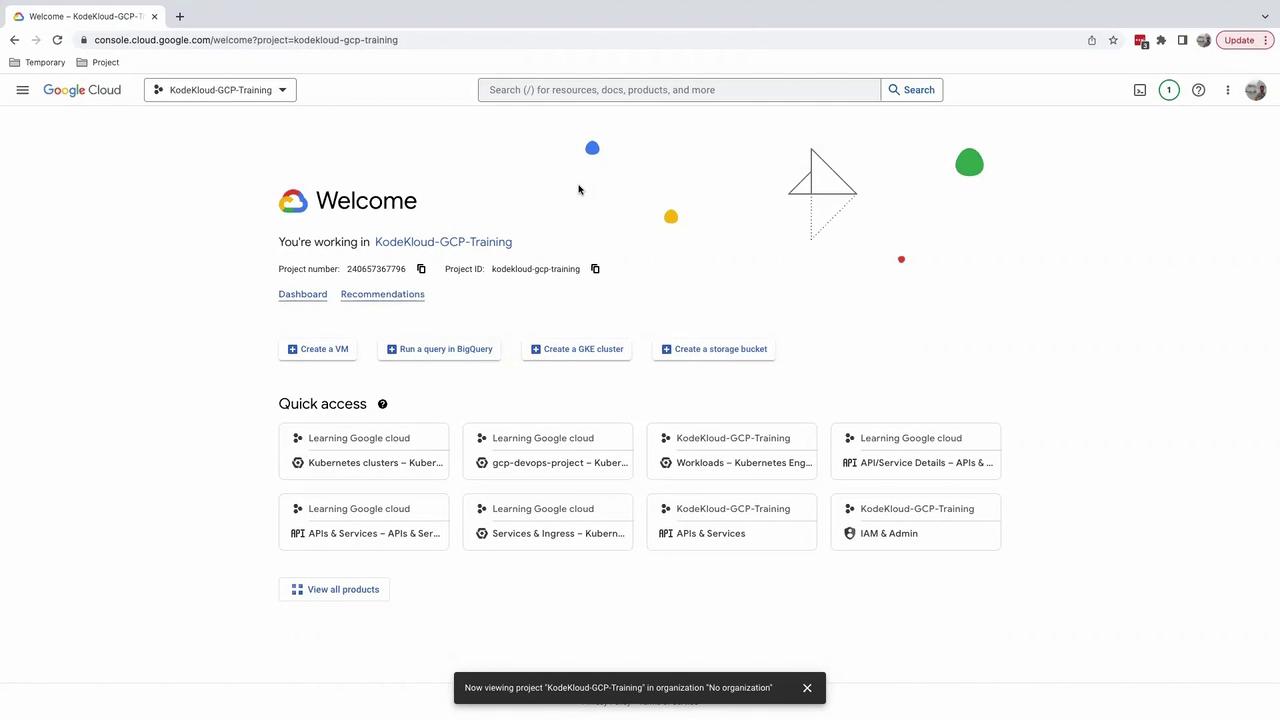The width and height of the screenshot is (1280, 720).
Task: Copy the Project ID to clipboard
Action: coord(595,269)
